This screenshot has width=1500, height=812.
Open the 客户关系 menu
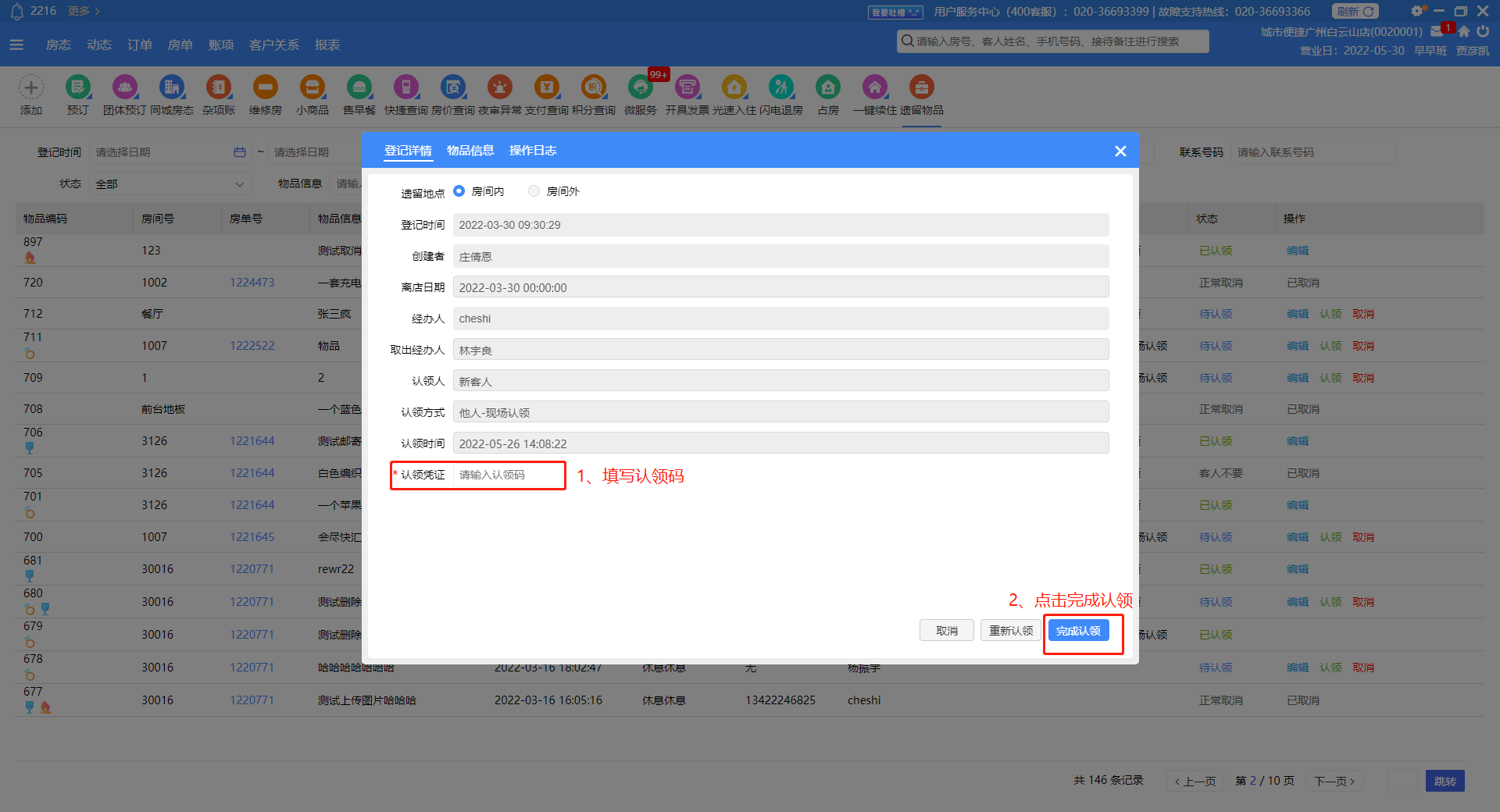pos(274,45)
